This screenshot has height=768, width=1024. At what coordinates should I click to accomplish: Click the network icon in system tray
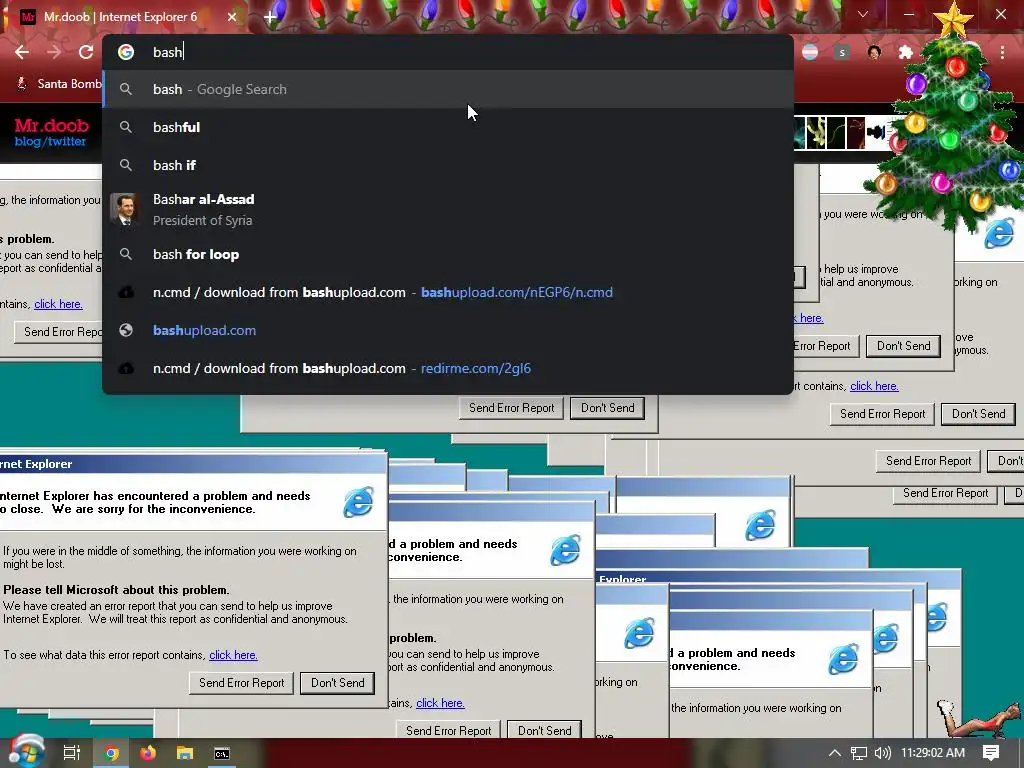[859, 753]
